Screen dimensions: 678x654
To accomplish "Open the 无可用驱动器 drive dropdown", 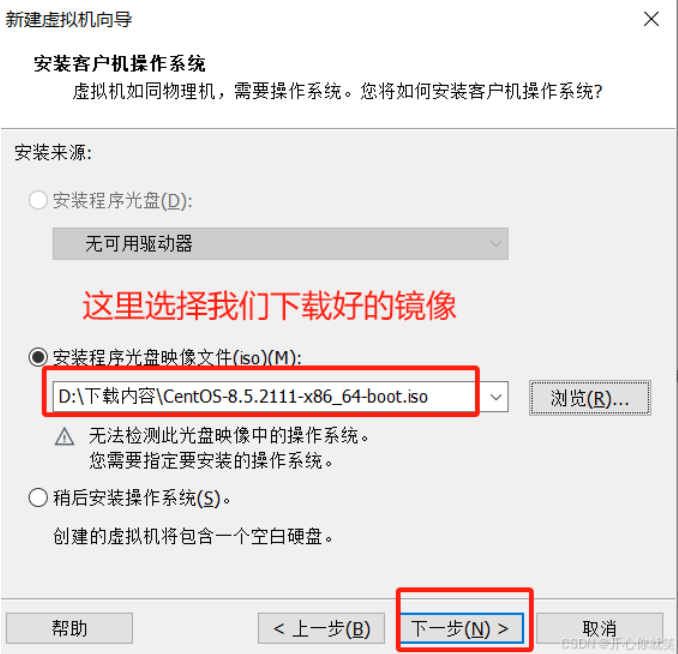I will (x=280, y=244).
